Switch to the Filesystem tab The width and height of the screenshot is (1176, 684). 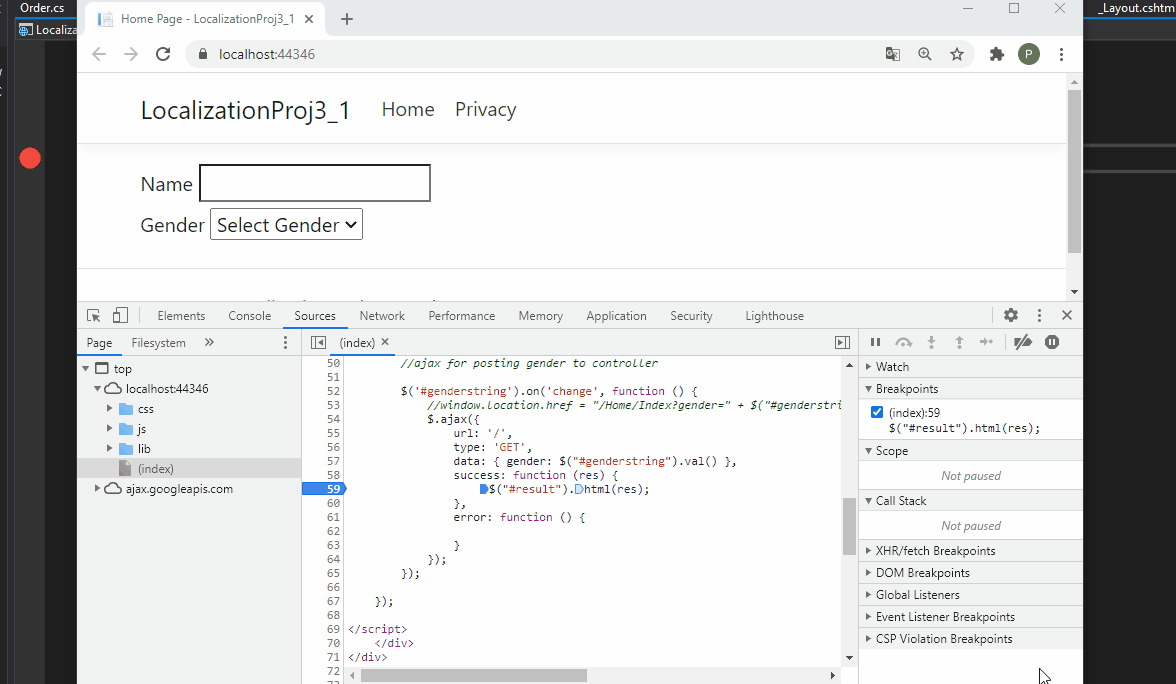point(156,342)
